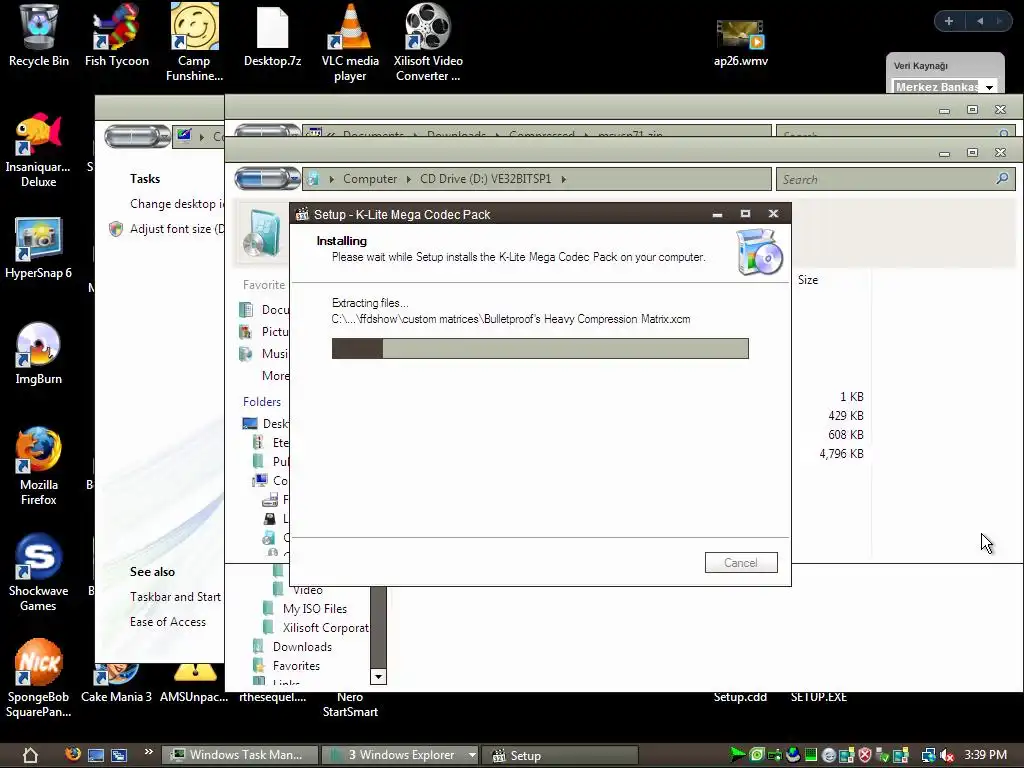Switch to the Setup taskbar button
This screenshot has width=1024, height=768.
(560, 755)
